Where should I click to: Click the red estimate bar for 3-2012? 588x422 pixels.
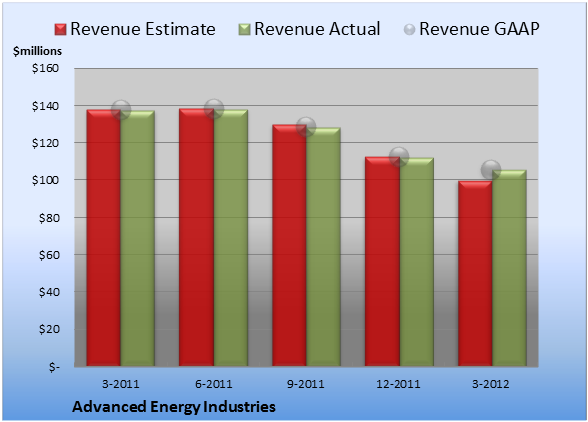pyautogui.click(x=475, y=273)
